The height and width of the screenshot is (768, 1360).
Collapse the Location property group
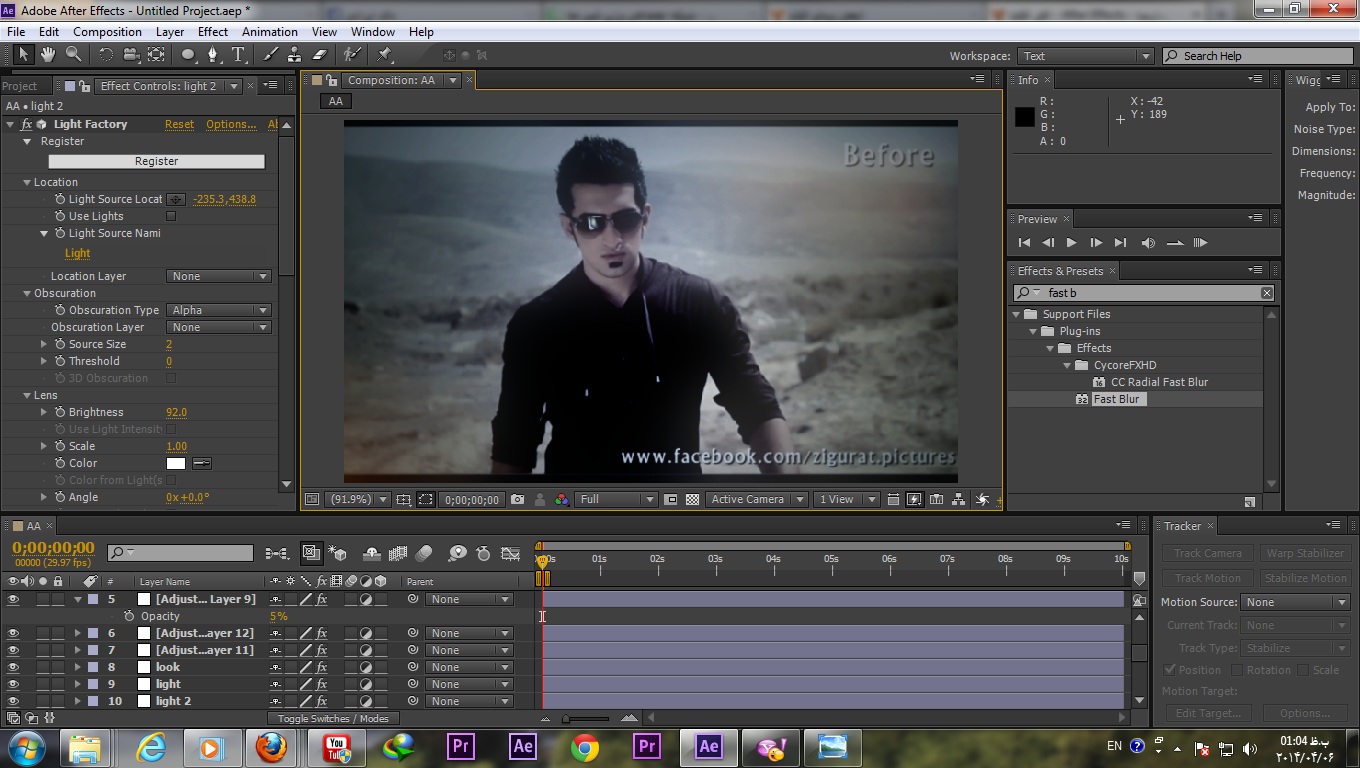pos(27,182)
